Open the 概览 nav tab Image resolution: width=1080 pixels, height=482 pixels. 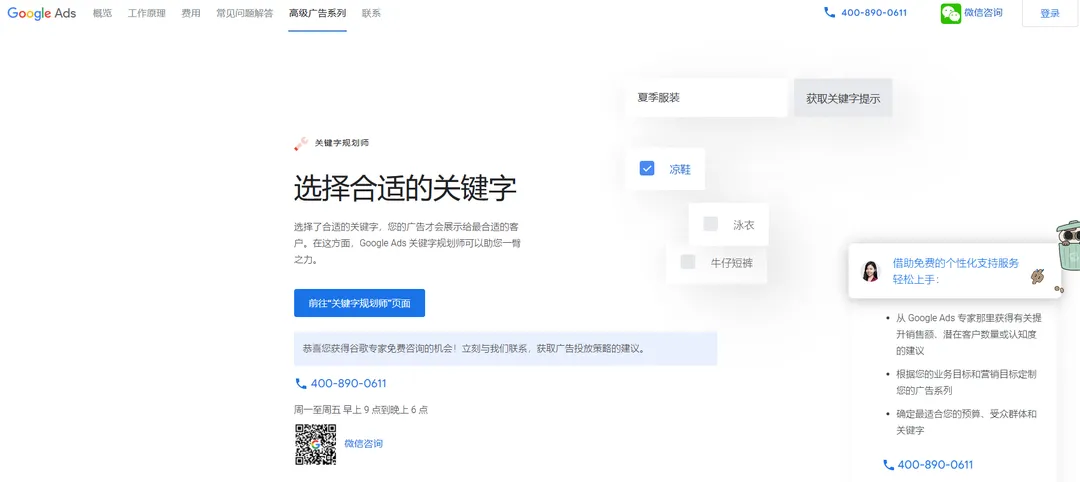[x=102, y=13]
